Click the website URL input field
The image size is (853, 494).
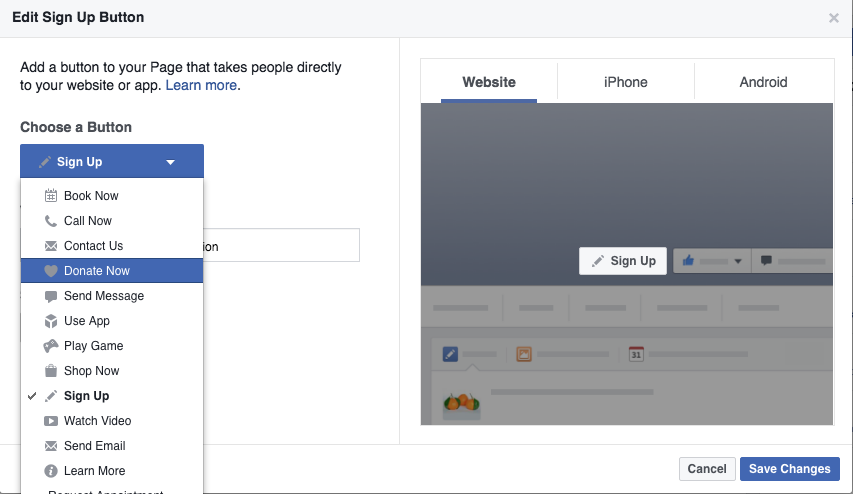pyautogui.click(x=281, y=245)
